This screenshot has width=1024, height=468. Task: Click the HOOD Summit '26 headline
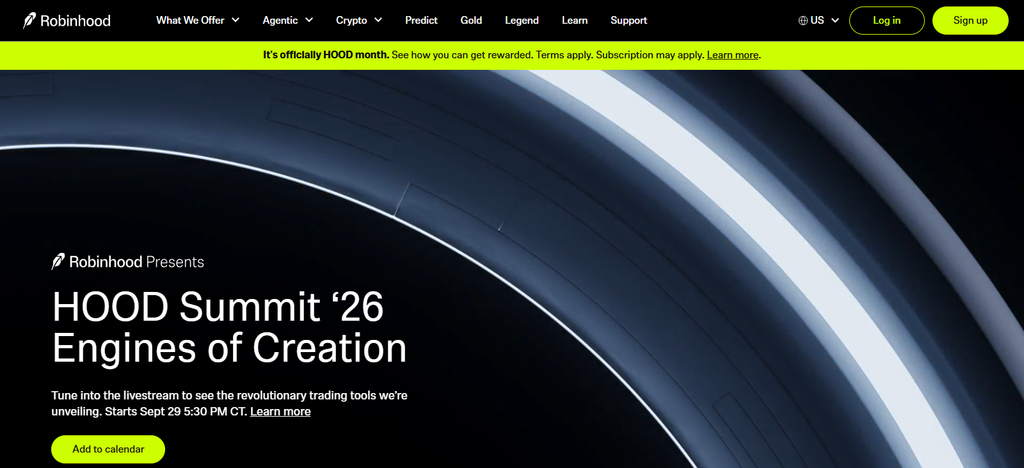217,307
